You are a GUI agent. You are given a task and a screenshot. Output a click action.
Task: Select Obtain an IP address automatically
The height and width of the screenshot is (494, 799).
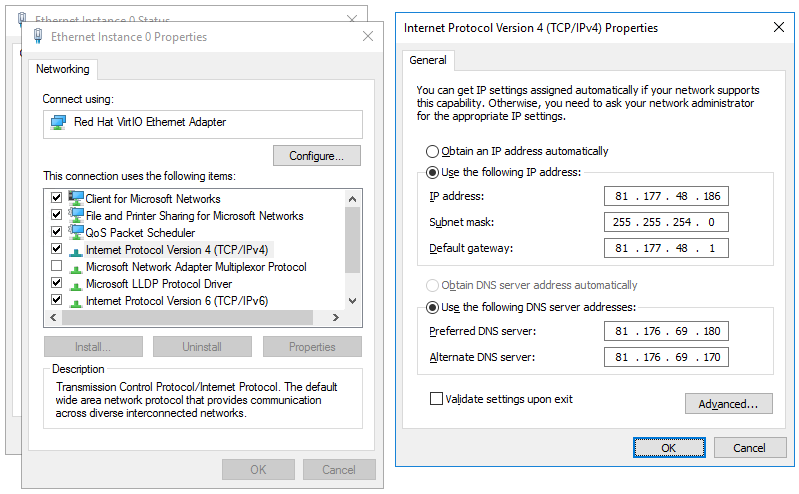pyautogui.click(x=432, y=152)
